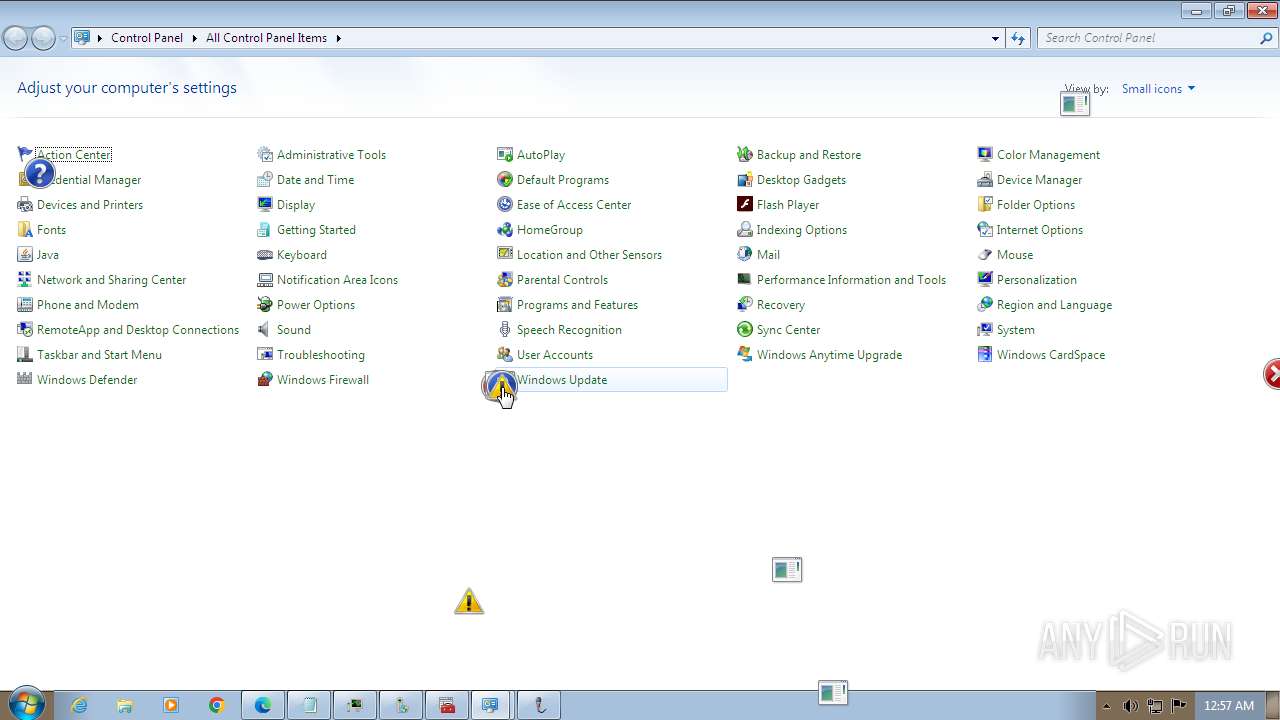Viewport: 1280px width, 720px height.
Task: Click the Color Management icon
Action: [x=985, y=155]
